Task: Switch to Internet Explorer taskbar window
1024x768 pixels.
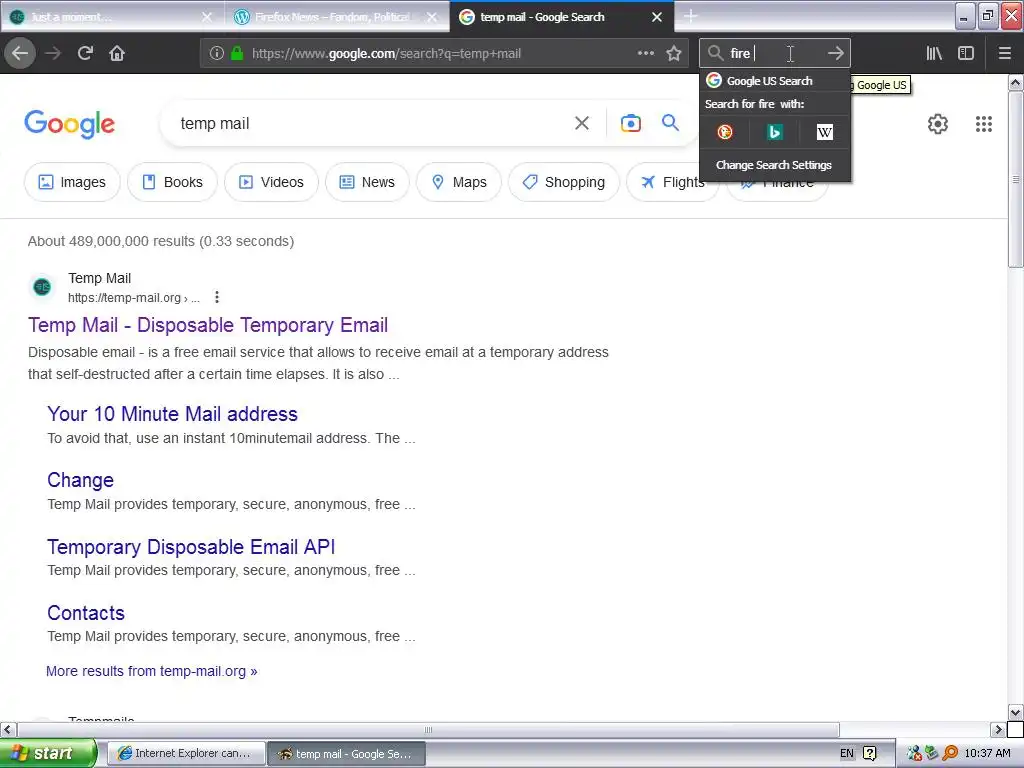Action: (x=185, y=754)
